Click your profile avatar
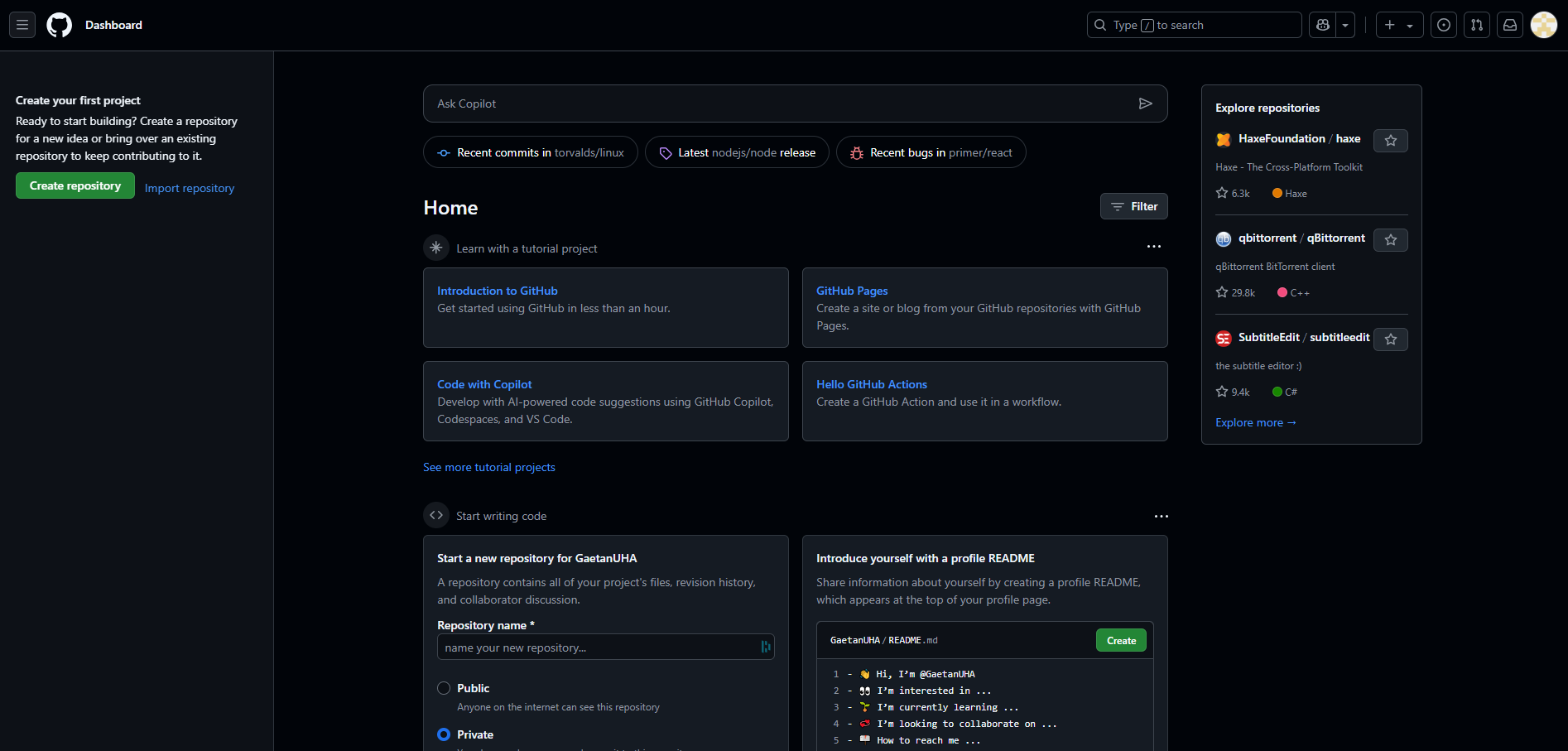 1543,25
